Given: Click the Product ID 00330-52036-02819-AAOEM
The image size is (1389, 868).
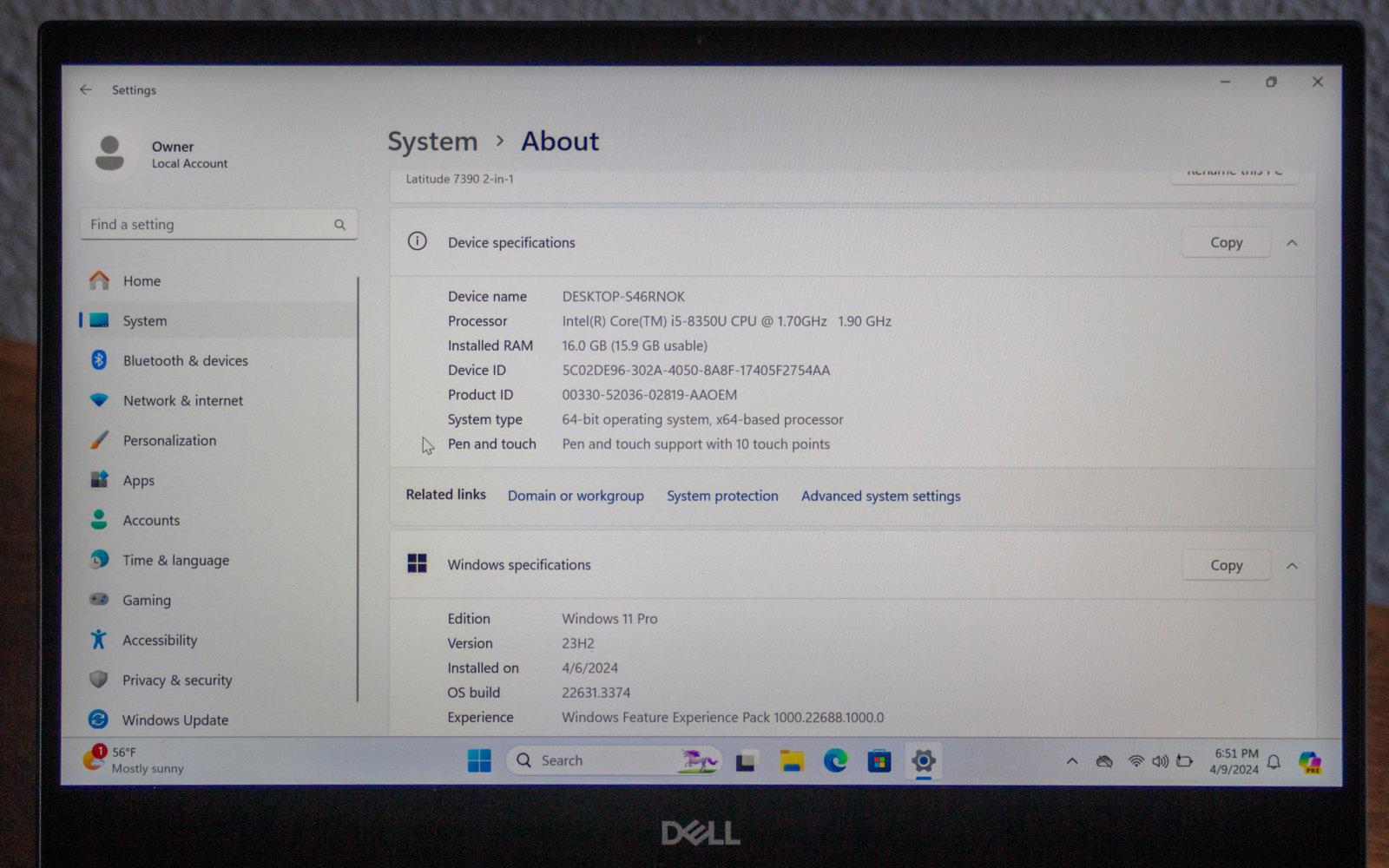Looking at the screenshot, I should click(649, 395).
